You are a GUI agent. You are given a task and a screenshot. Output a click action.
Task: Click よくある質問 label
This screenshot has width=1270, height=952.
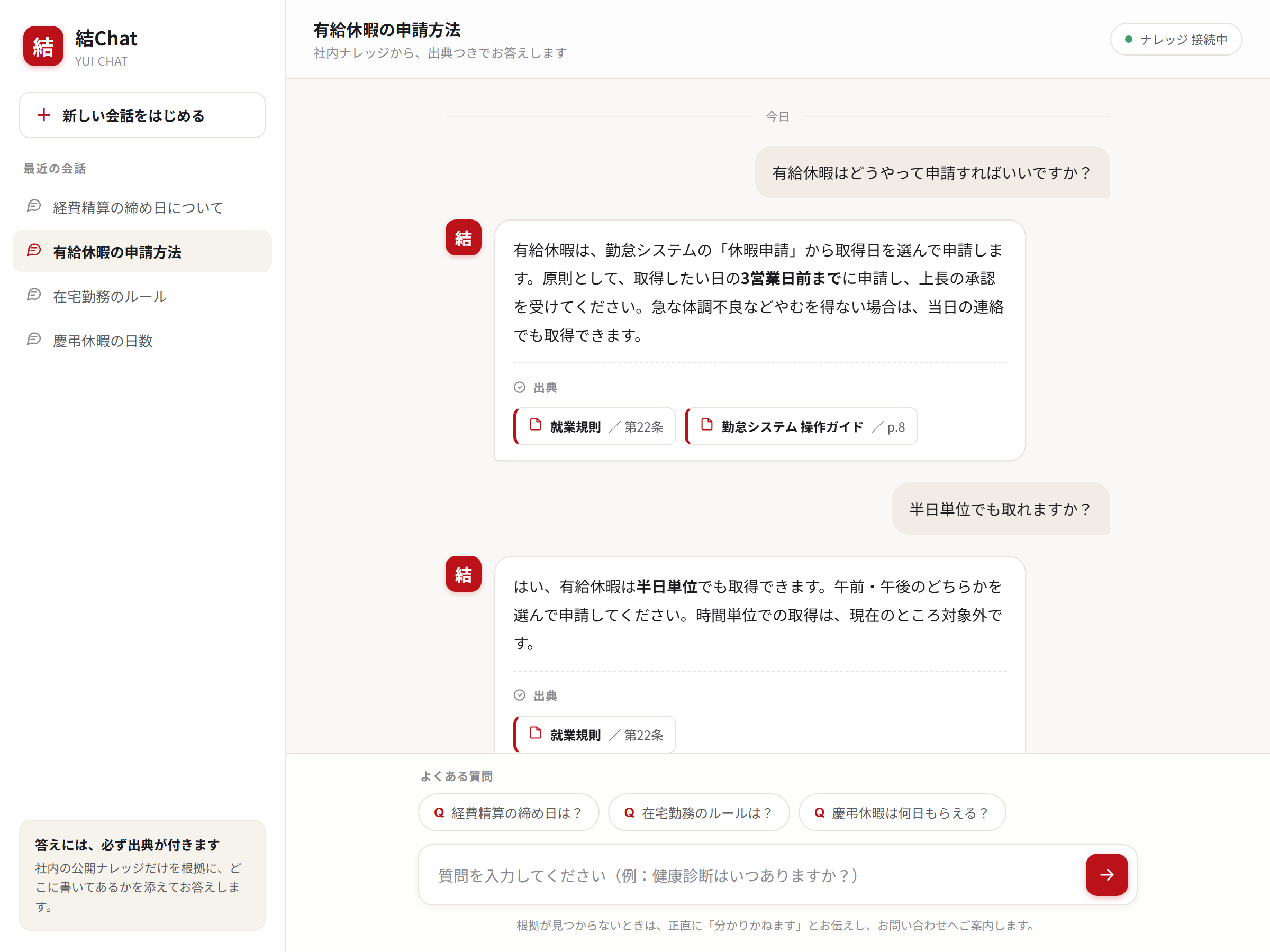457,776
